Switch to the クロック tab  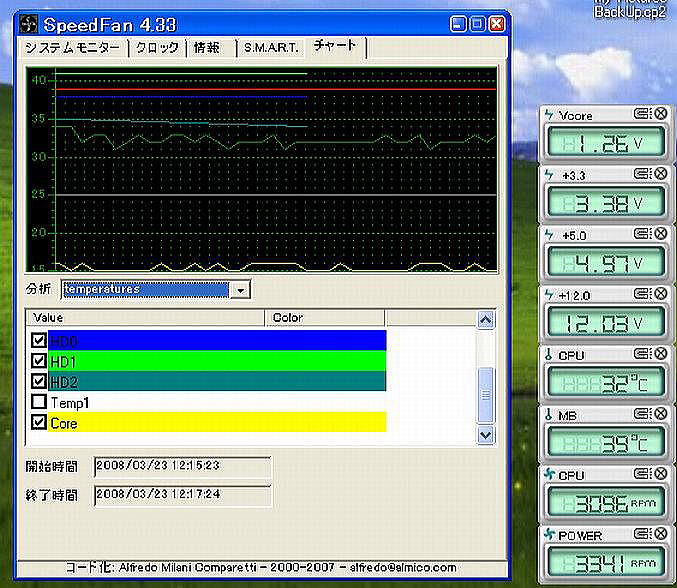(157, 47)
